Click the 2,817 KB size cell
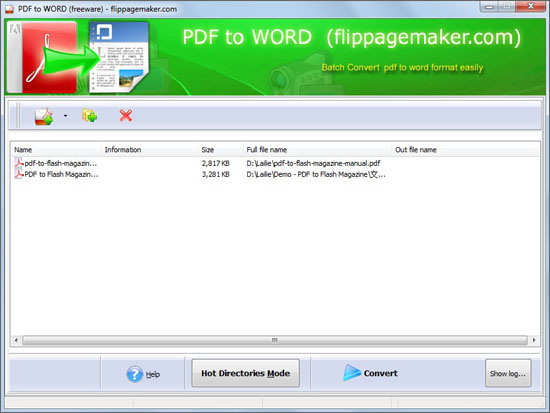 [x=215, y=163]
